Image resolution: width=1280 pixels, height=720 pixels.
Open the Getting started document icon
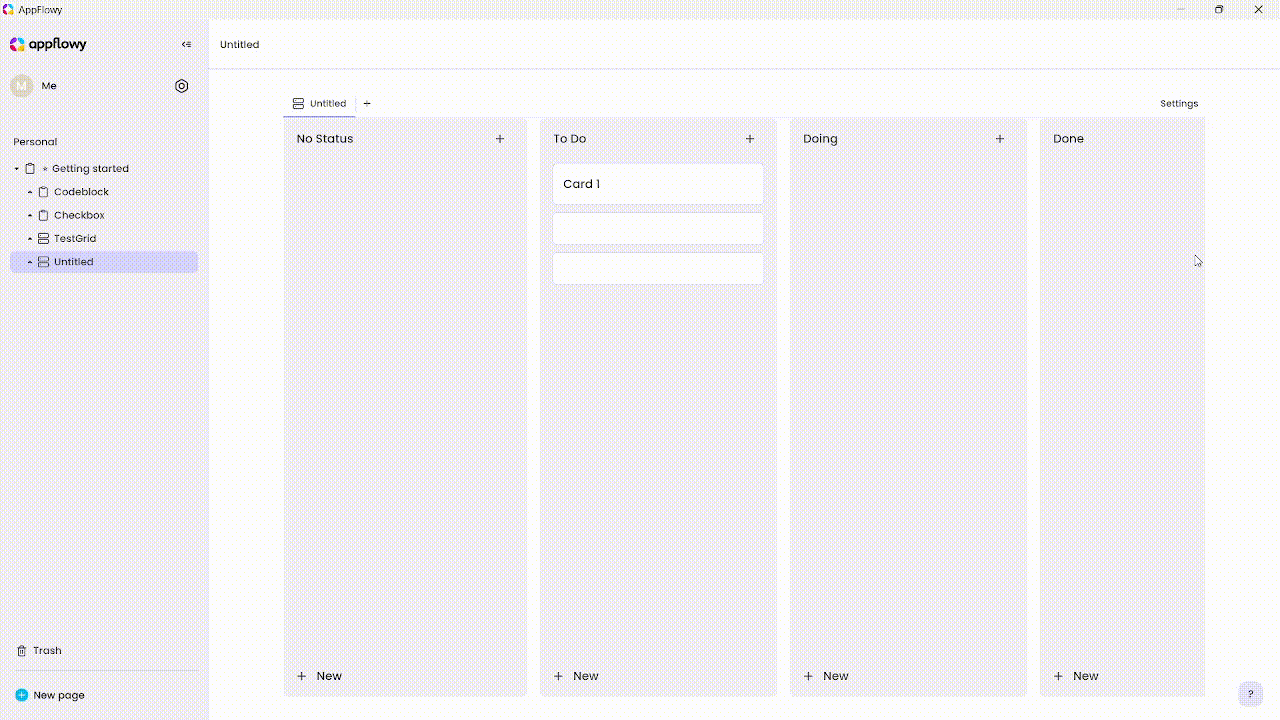(x=31, y=168)
